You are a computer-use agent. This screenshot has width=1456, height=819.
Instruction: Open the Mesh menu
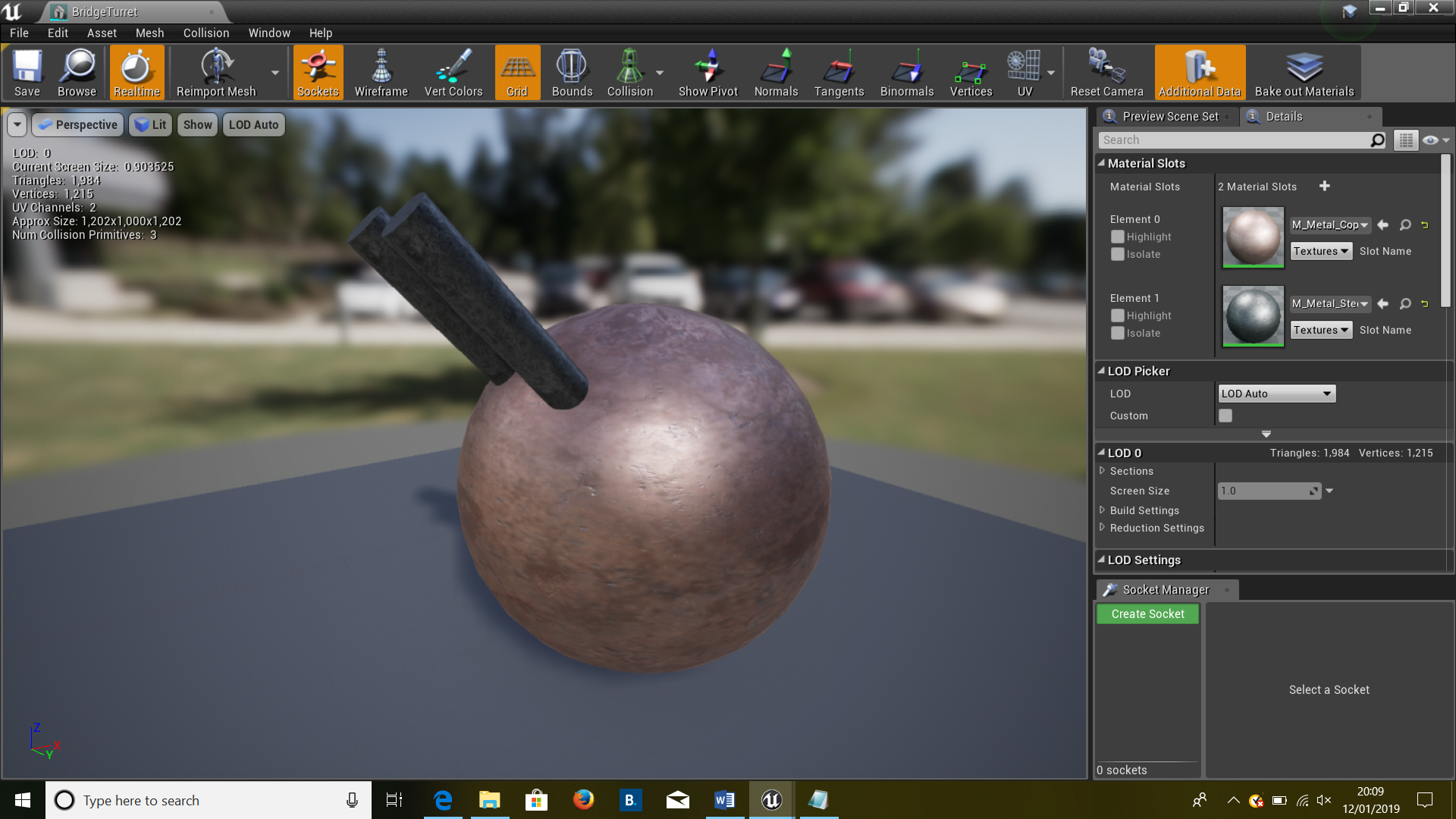tap(149, 33)
